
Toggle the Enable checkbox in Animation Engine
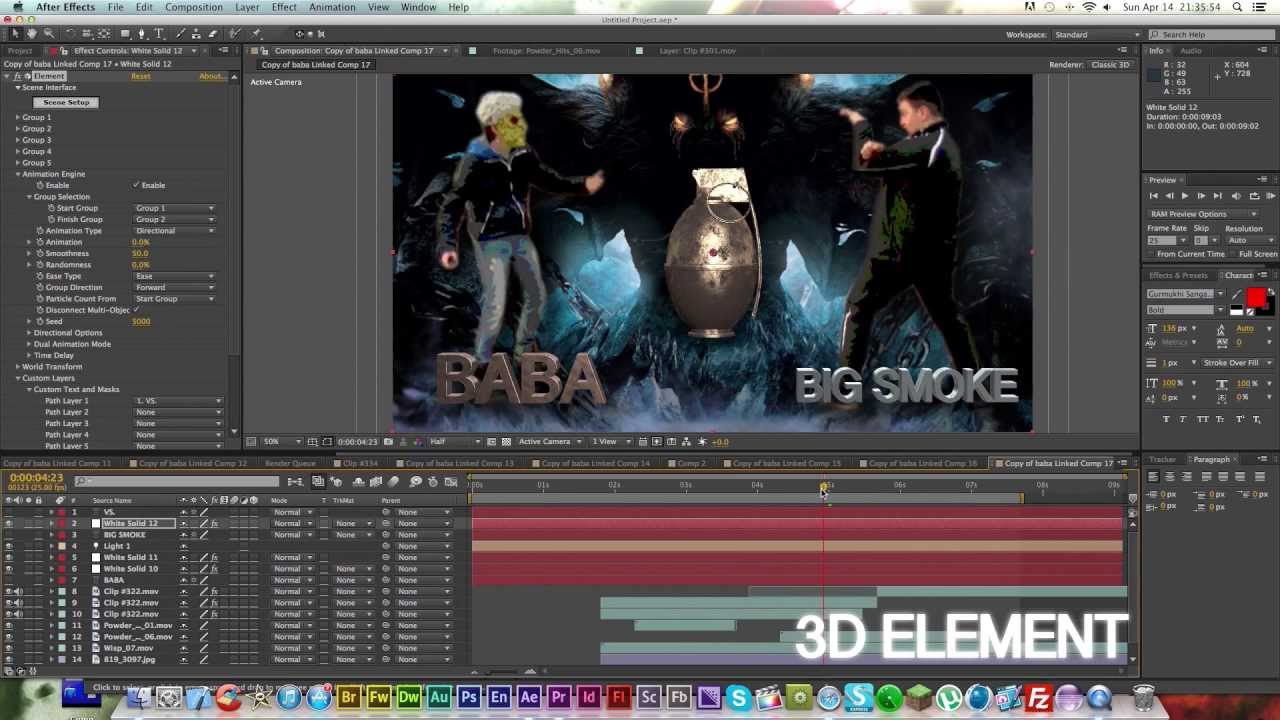[x=136, y=185]
